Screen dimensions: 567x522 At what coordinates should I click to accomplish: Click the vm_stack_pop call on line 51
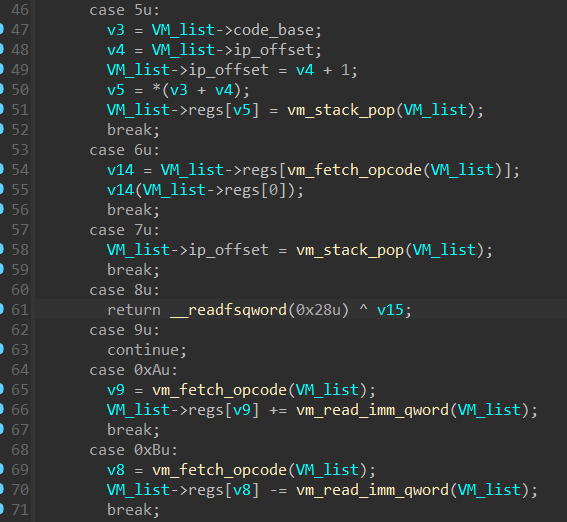tap(341, 110)
